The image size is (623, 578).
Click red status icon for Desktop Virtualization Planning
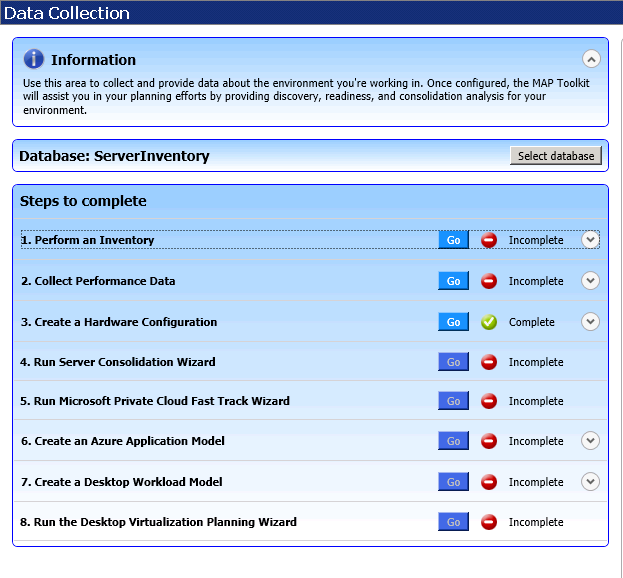tap(489, 522)
